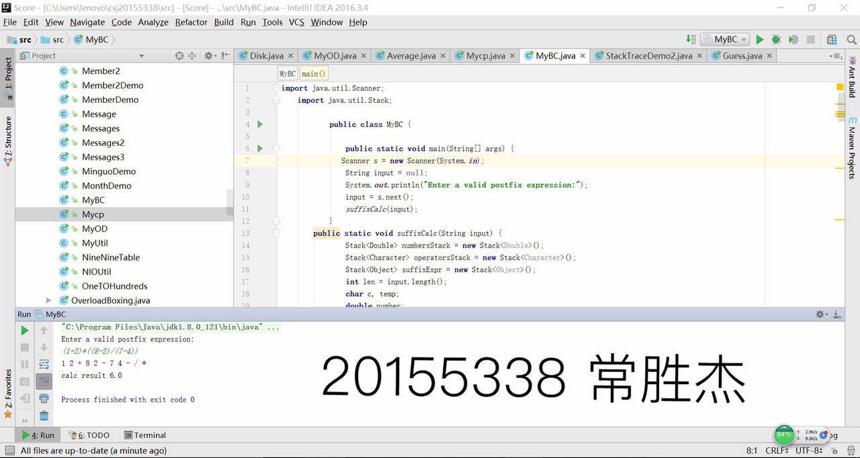Run MyBC with the green toolbar arrow
The image size is (860, 458).
[x=760, y=39]
